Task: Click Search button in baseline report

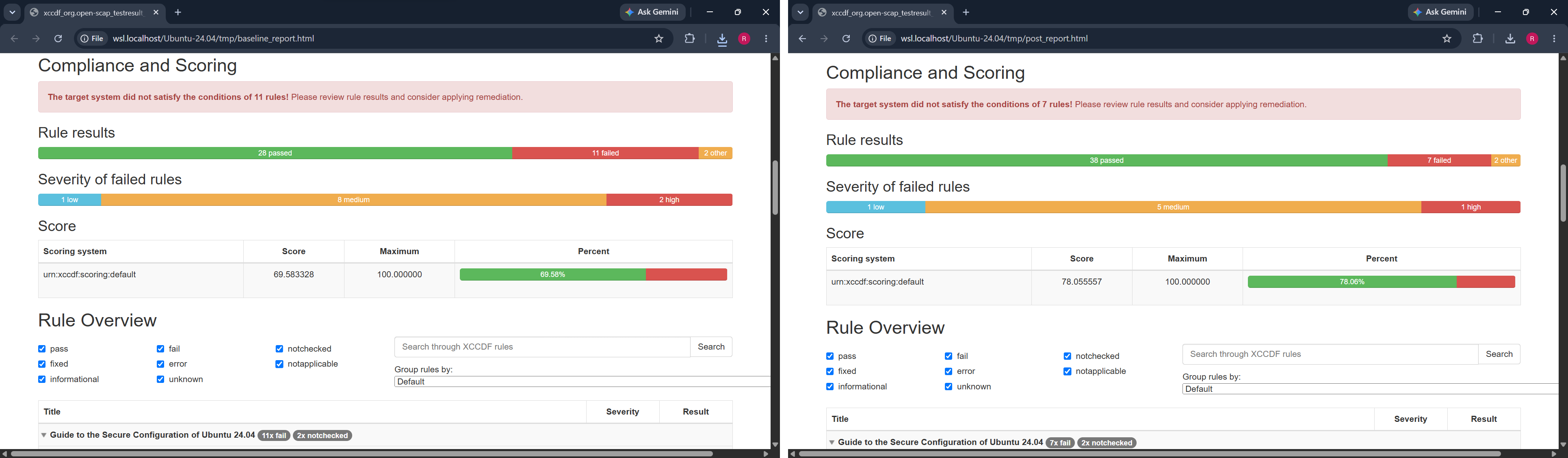Action: click(711, 347)
